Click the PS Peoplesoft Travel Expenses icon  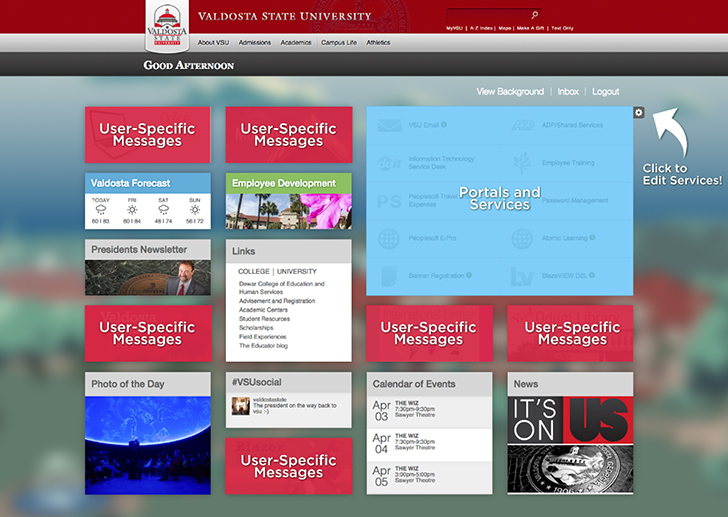coord(389,201)
